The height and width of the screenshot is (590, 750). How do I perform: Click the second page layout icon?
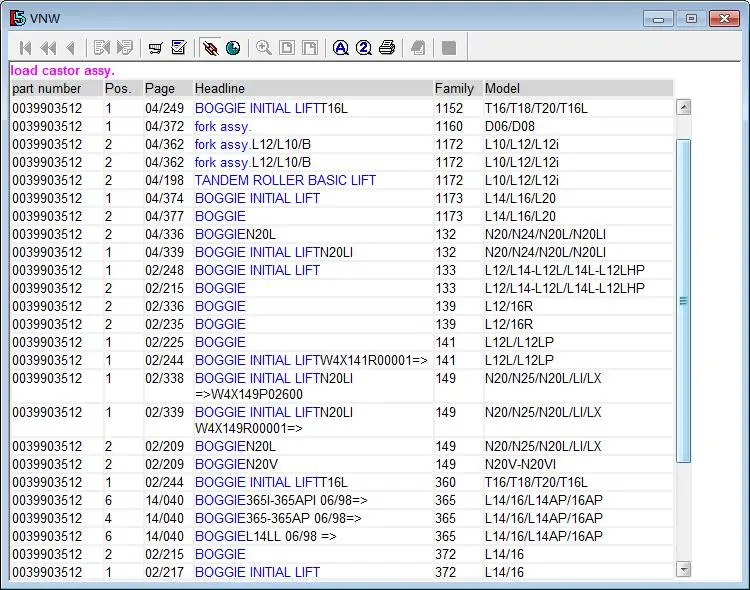click(x=310, y=48)
